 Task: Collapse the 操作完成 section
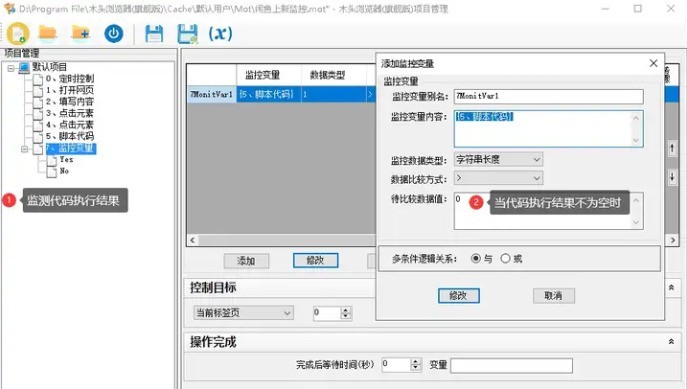pos(671,342)
